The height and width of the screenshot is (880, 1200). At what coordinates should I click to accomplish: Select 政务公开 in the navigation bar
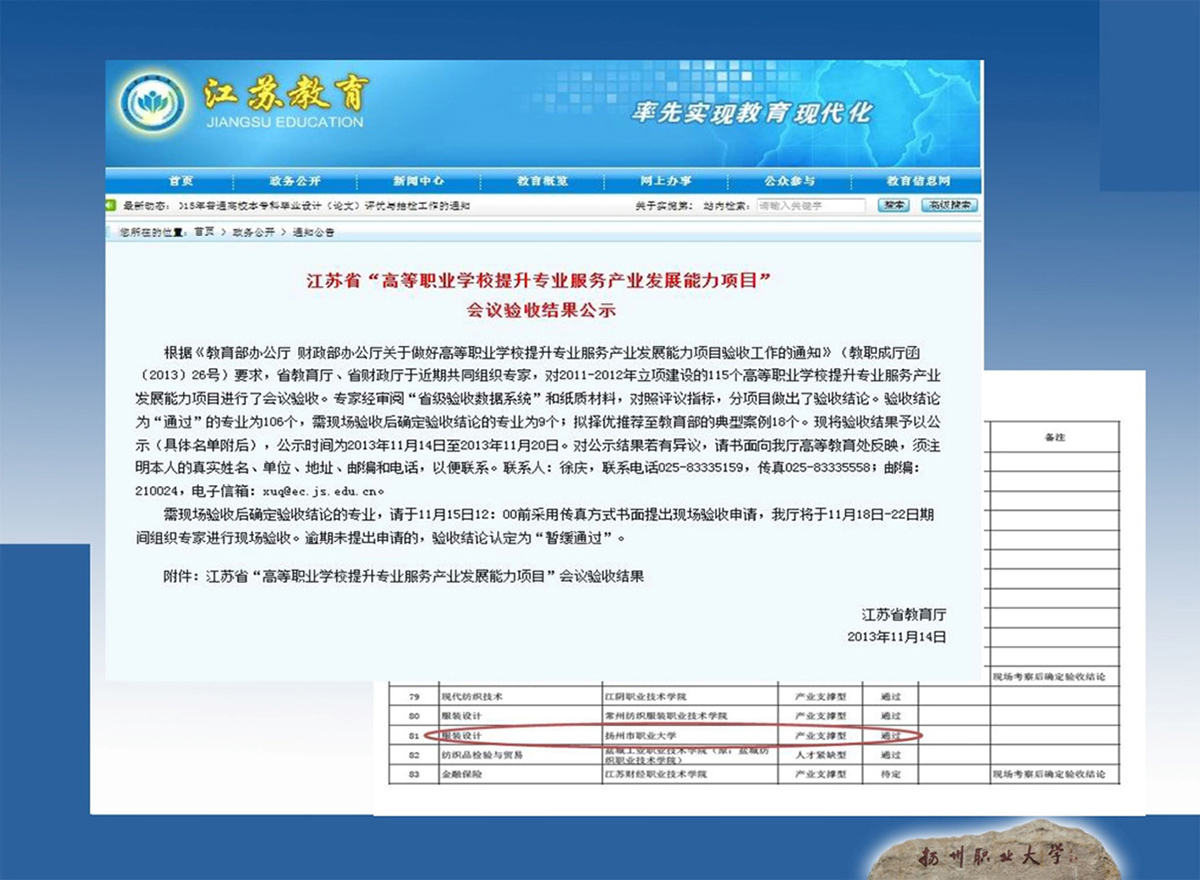pyautogui.click(x=295, y=181)
